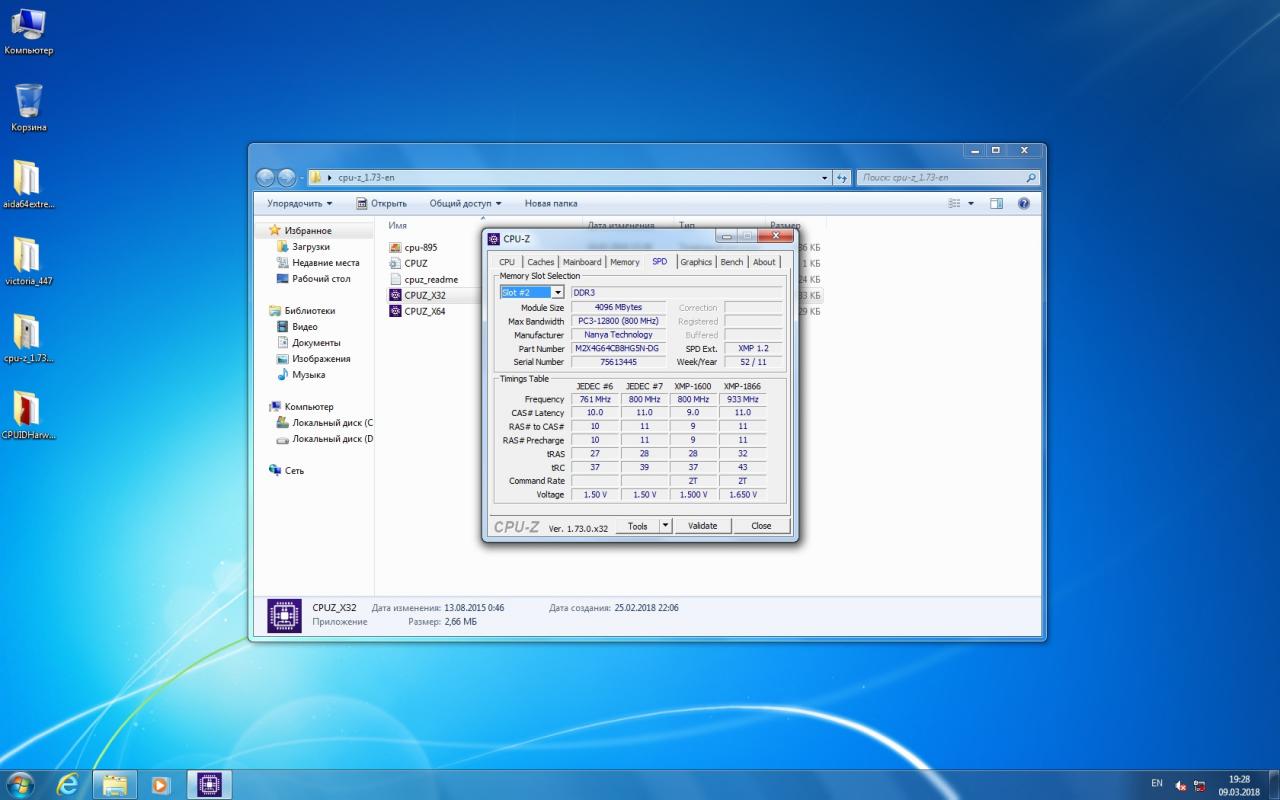1280x800 pixels.
Task: Open Windows Media Player from taskbar
Action: 161,784
